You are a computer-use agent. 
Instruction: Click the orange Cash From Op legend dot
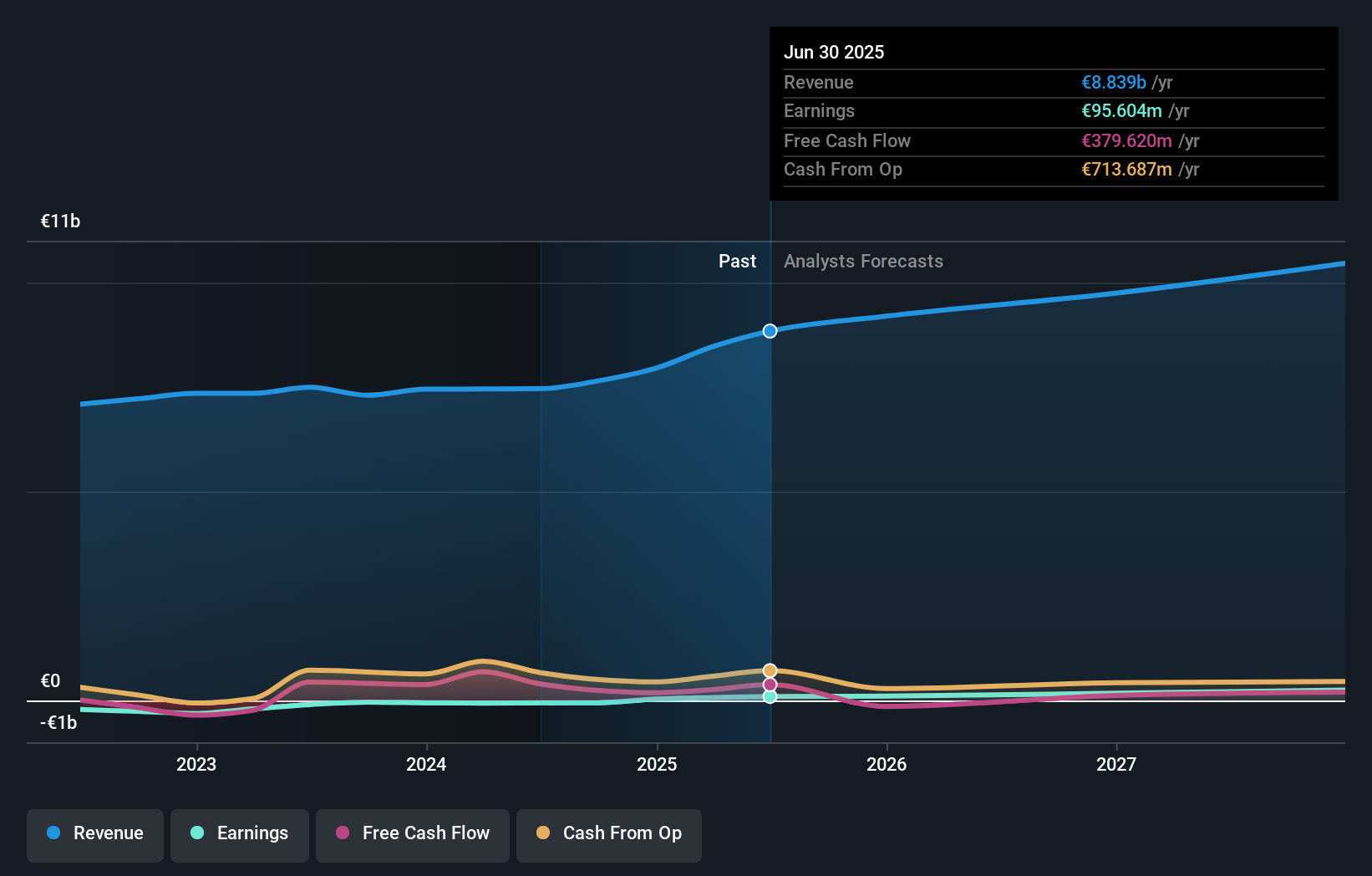[544, 833]
